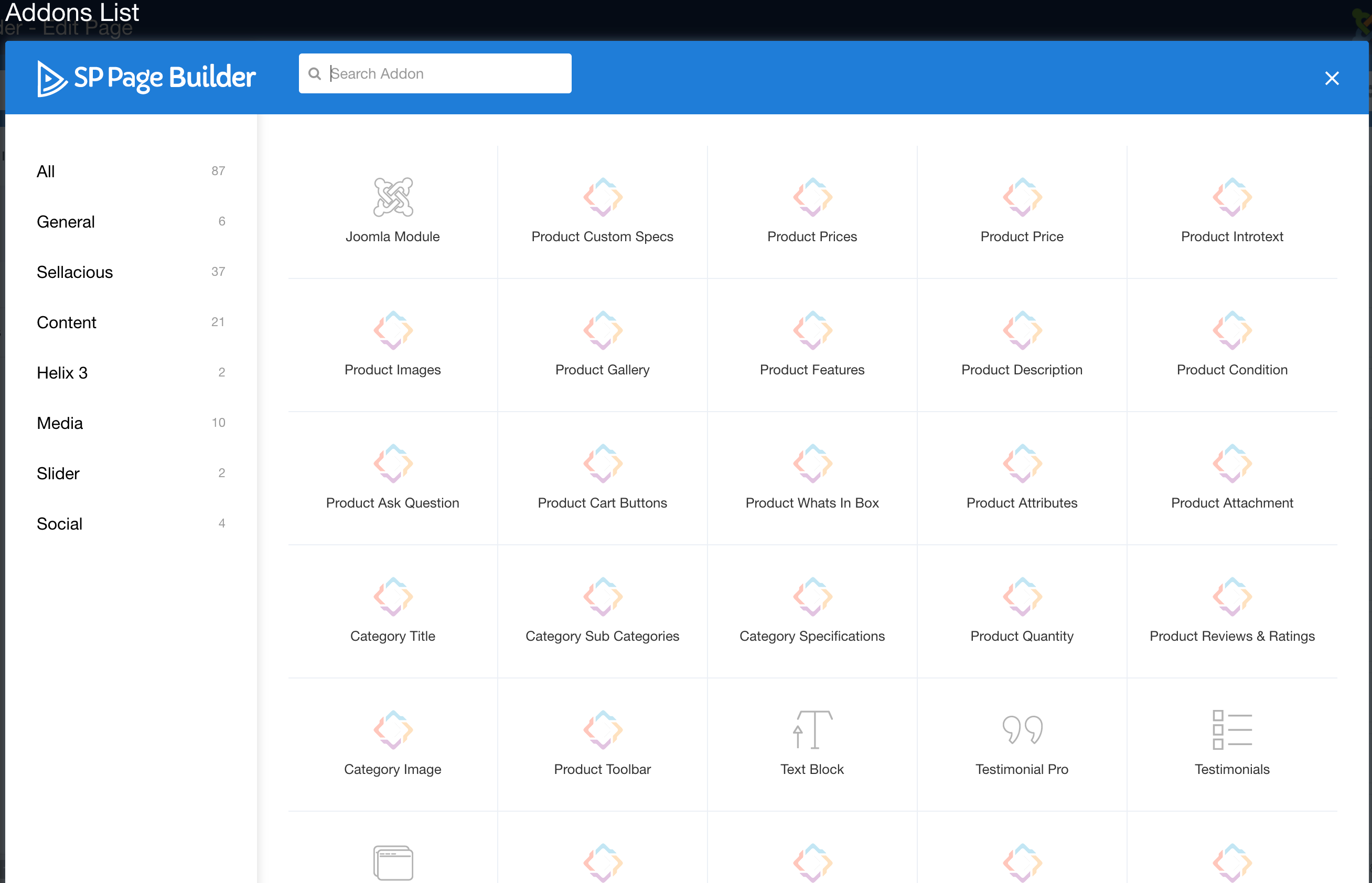Select the Category Image addon
Screen dimensions: 1372x883
pos(393,744)
